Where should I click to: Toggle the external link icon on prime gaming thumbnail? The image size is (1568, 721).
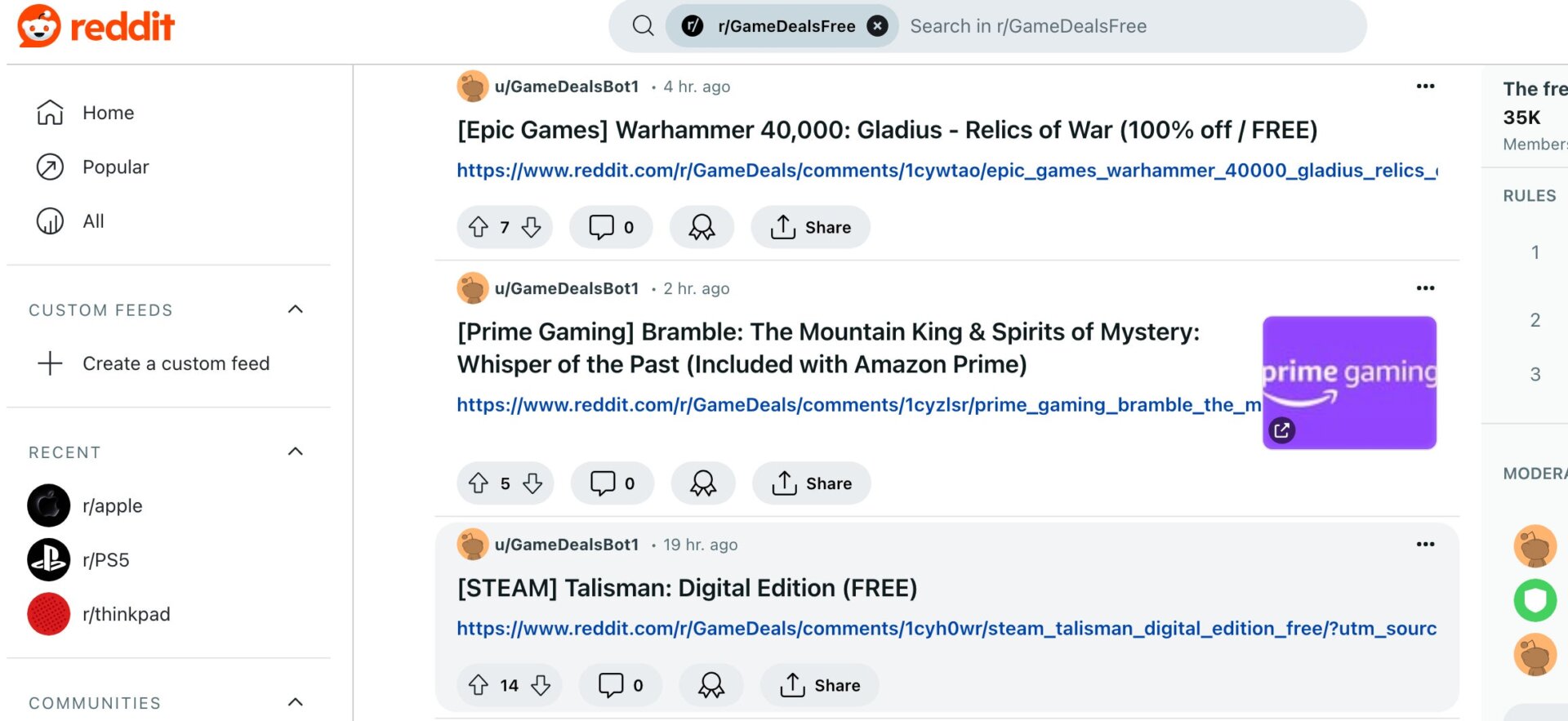[1282, 430]
